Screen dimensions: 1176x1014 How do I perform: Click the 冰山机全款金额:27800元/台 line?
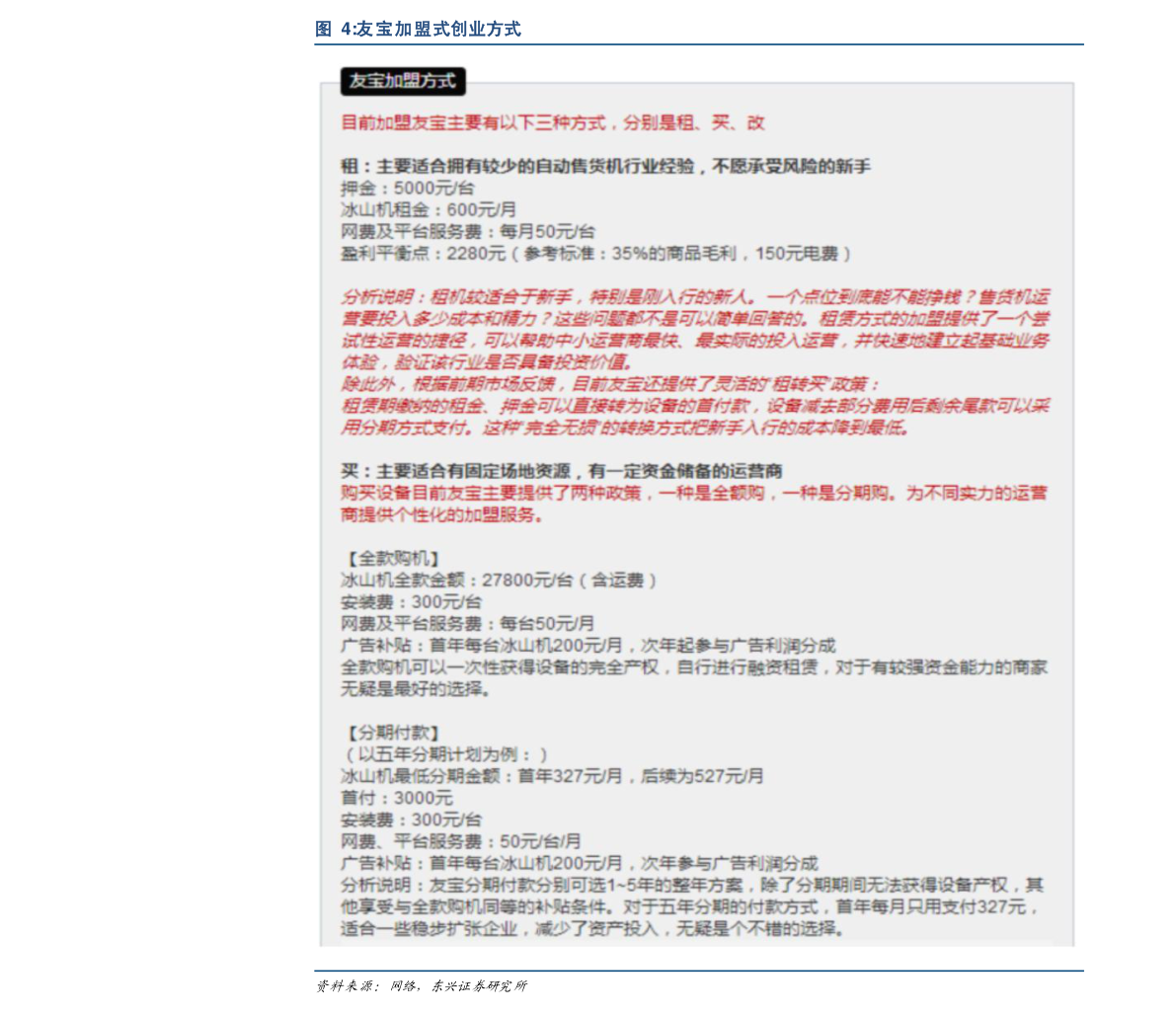tap(499, 581)
